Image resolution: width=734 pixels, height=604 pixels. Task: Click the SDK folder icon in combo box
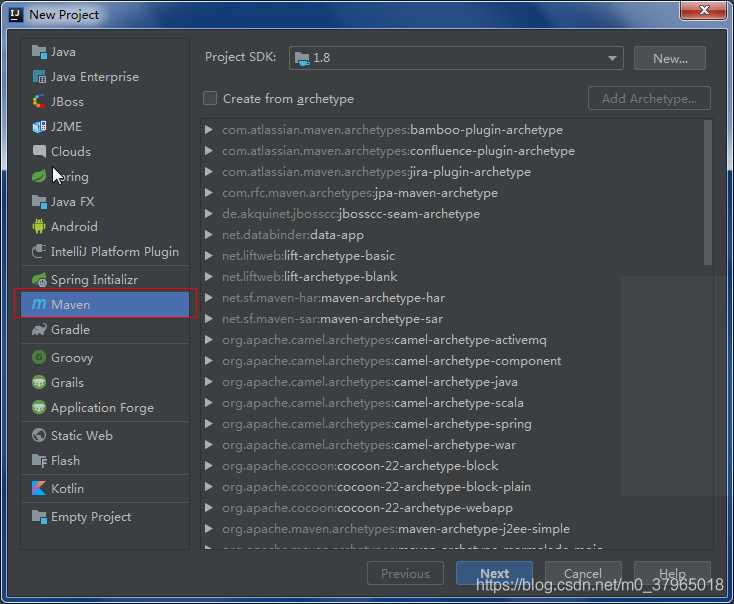pos(302,59)
